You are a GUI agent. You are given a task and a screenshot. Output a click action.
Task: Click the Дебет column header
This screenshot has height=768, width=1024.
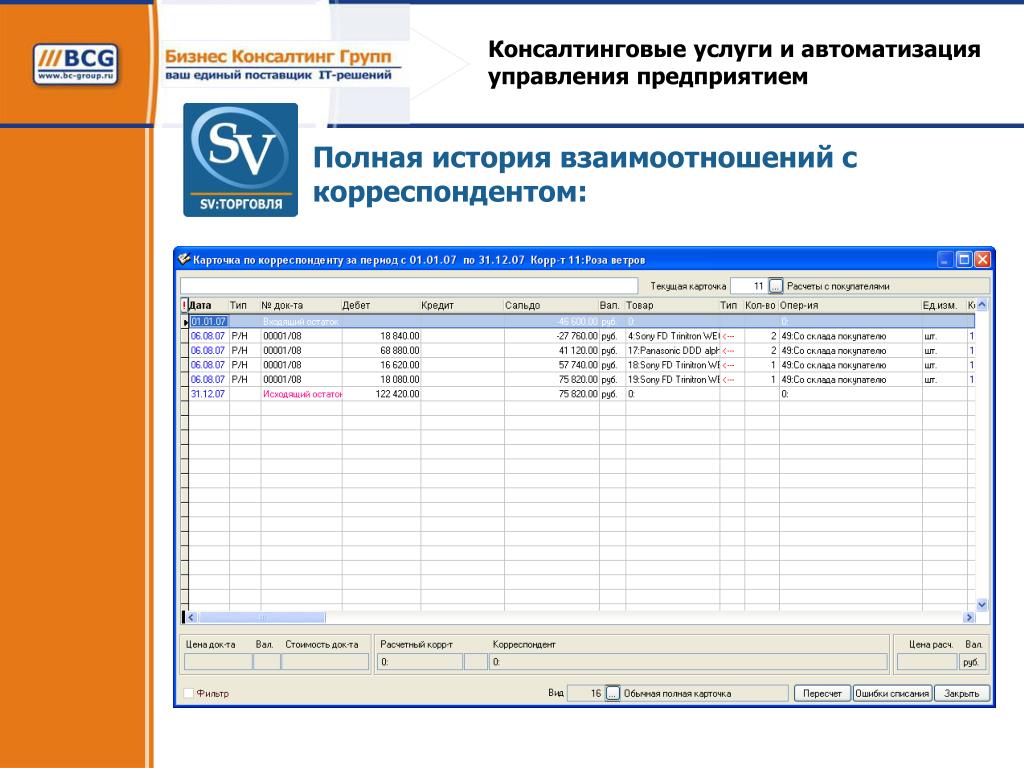(x=380, y=305)
